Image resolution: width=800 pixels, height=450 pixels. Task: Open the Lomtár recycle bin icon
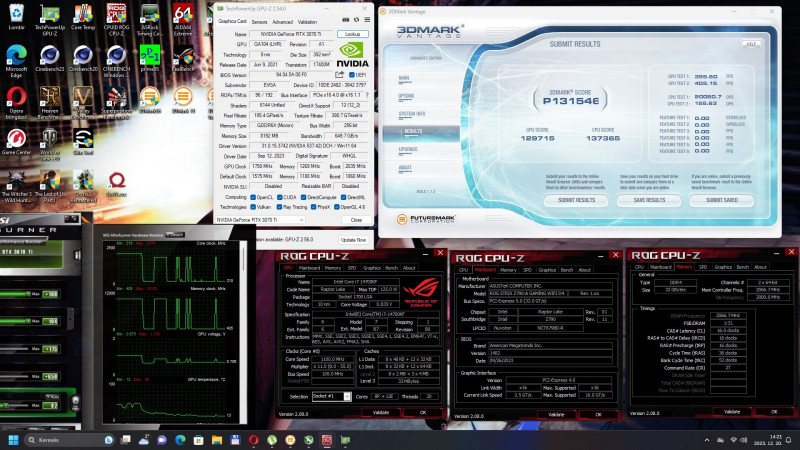(x=16, y=16)
